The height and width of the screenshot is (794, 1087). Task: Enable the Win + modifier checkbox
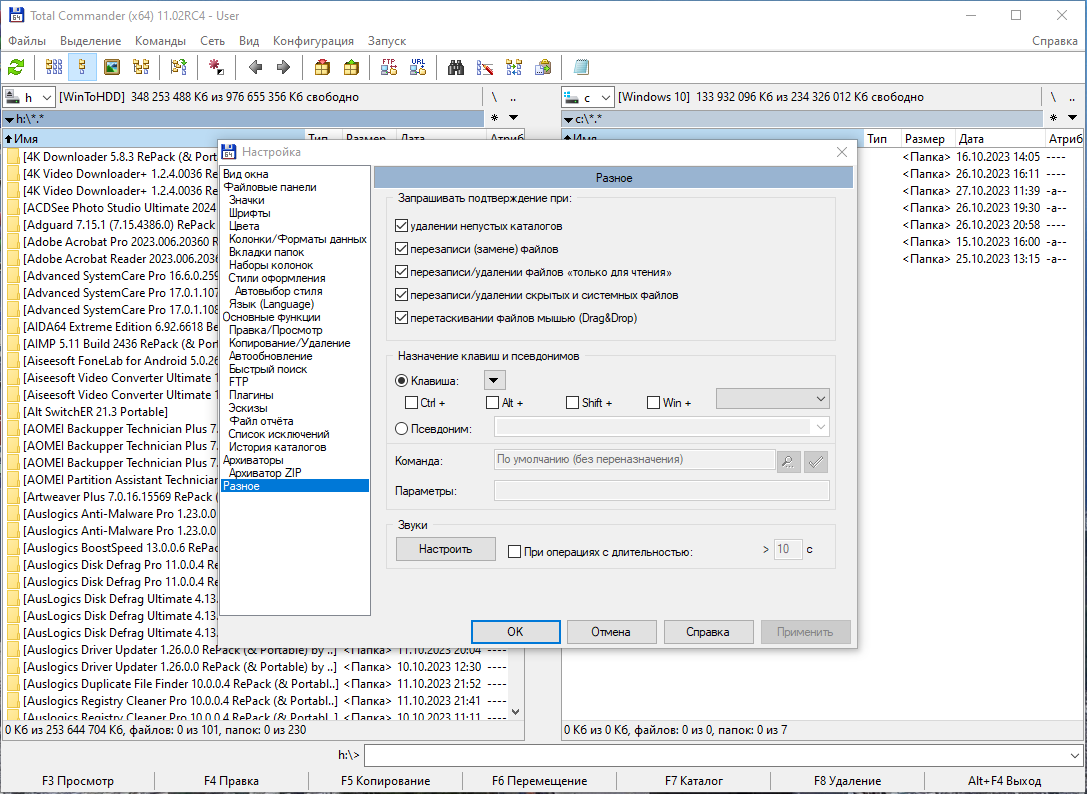coord(653,402)
